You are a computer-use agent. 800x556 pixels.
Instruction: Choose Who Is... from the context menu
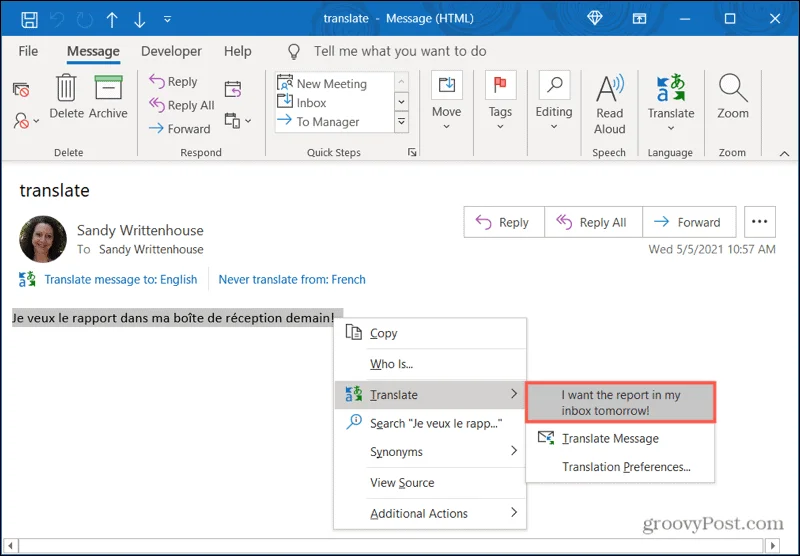(430, 364)
